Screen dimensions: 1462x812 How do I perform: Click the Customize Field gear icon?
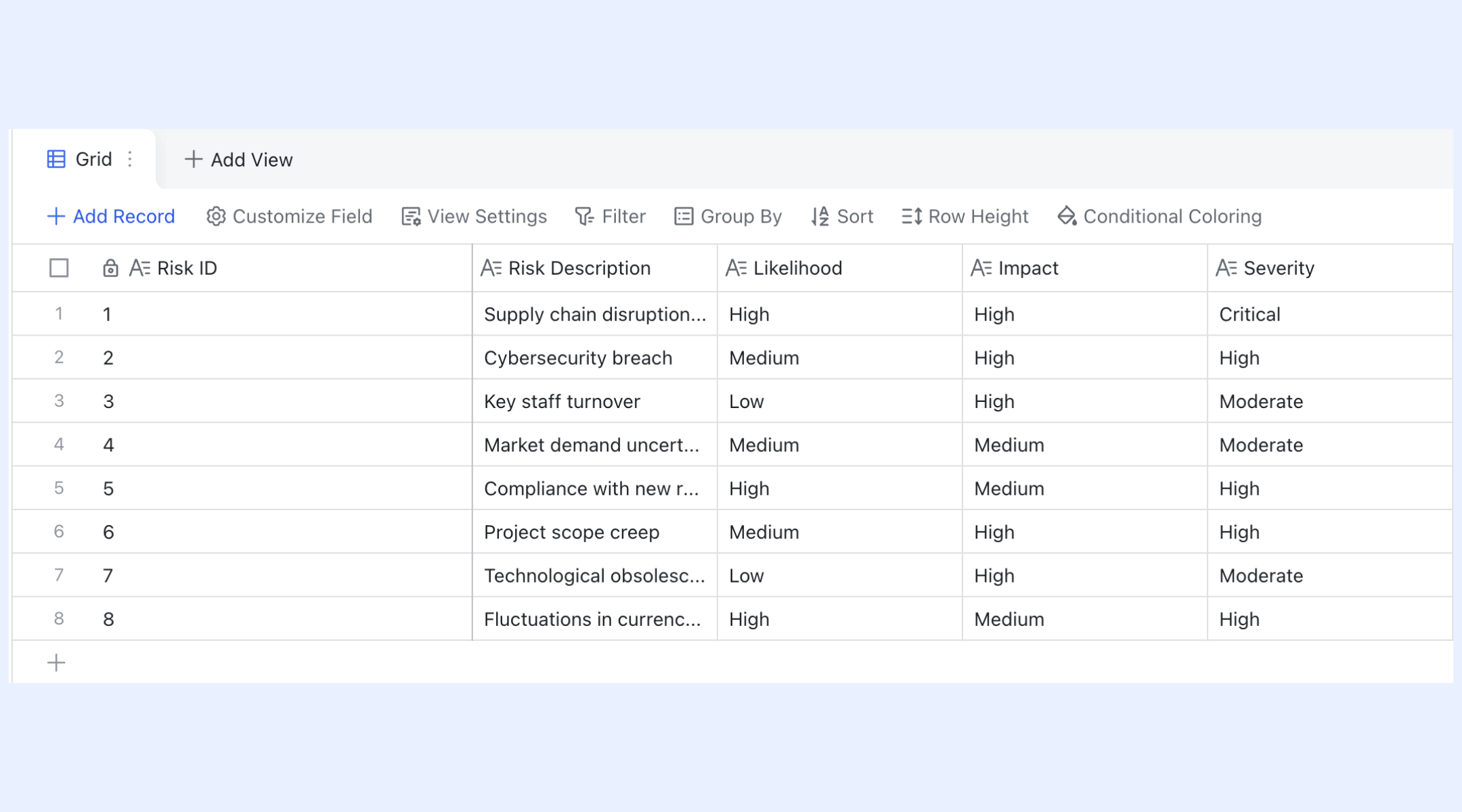point(216,216)
